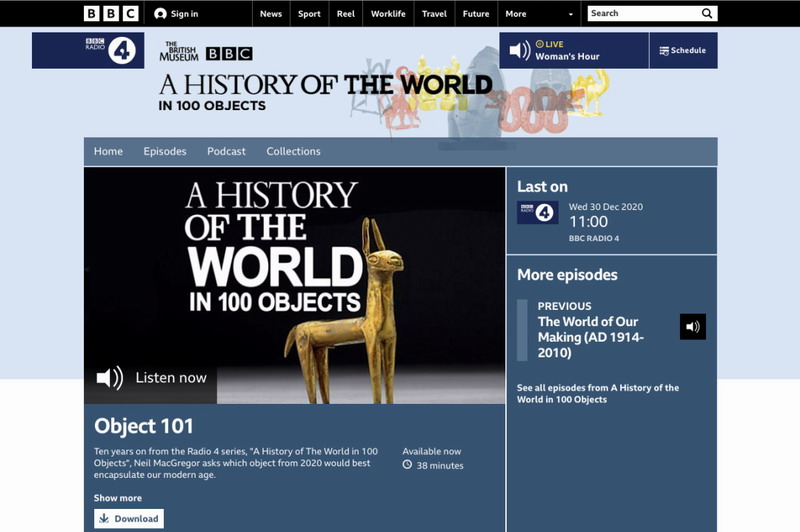This screenshot has width=800, height=532.
Task: Open the Episodes tab
Action: coord(165,152)
